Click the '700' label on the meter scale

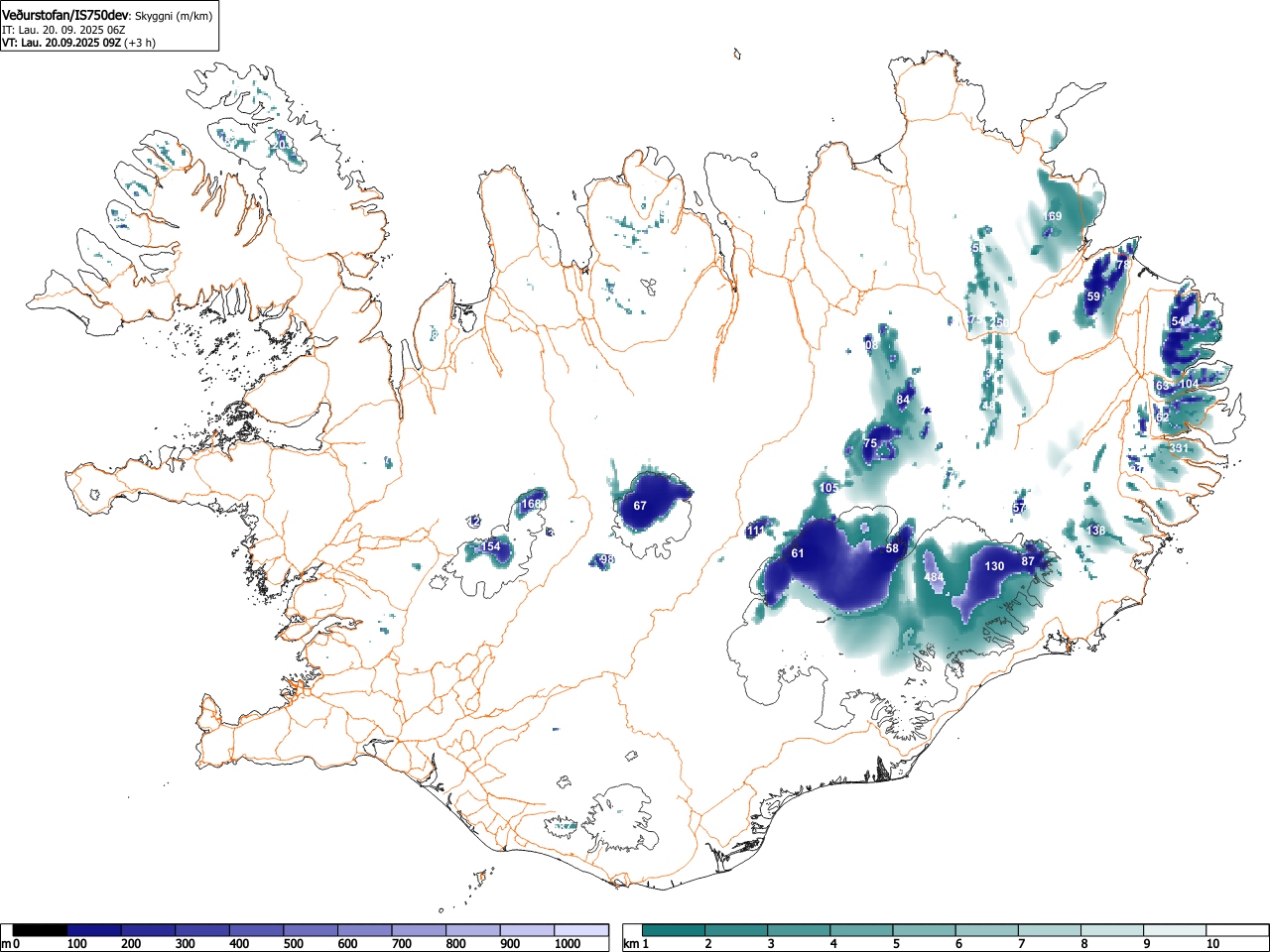(402, 944)
